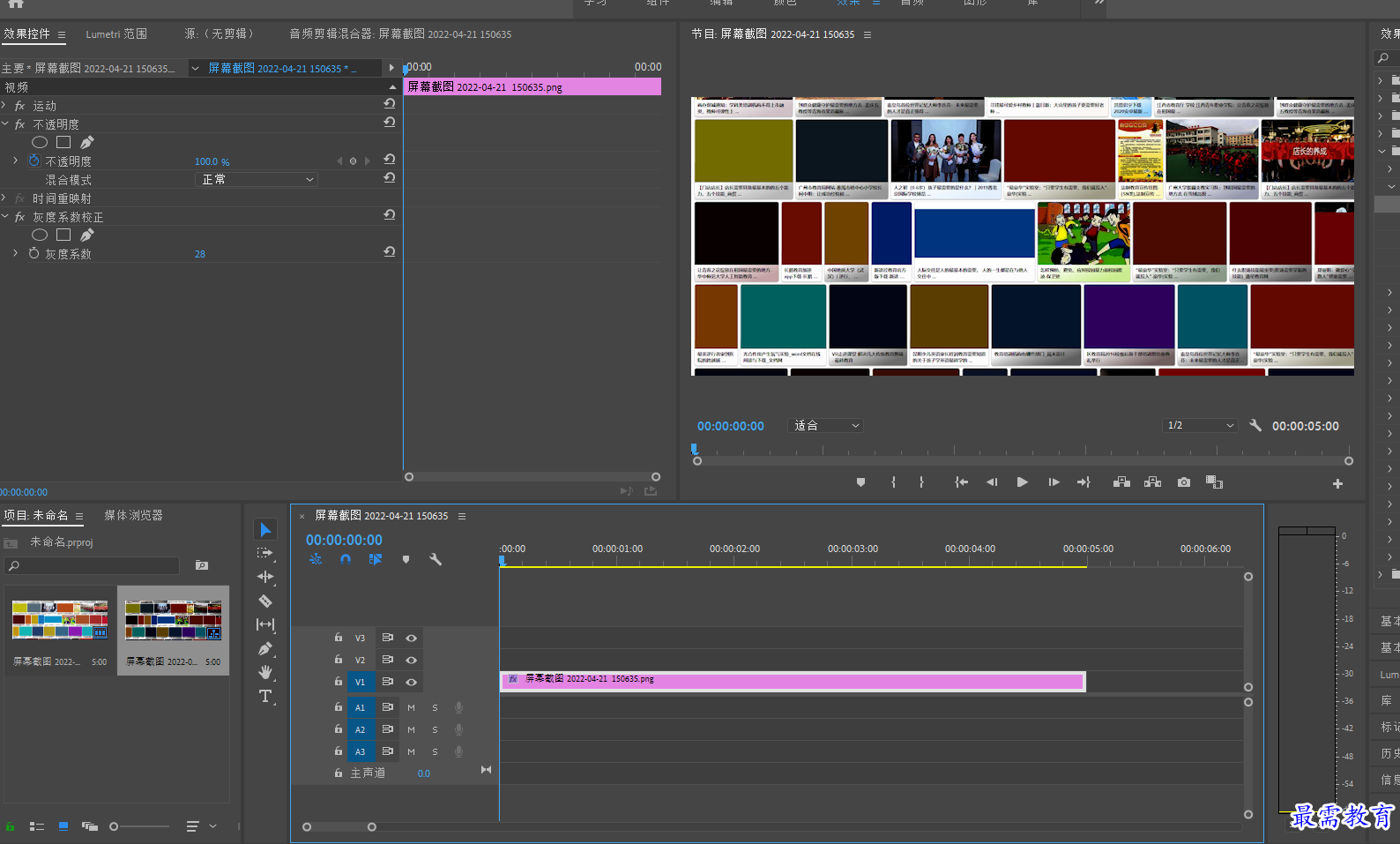Open timeline display settings wrench
Screen dimensions: 1400x844
pos(436,559)
